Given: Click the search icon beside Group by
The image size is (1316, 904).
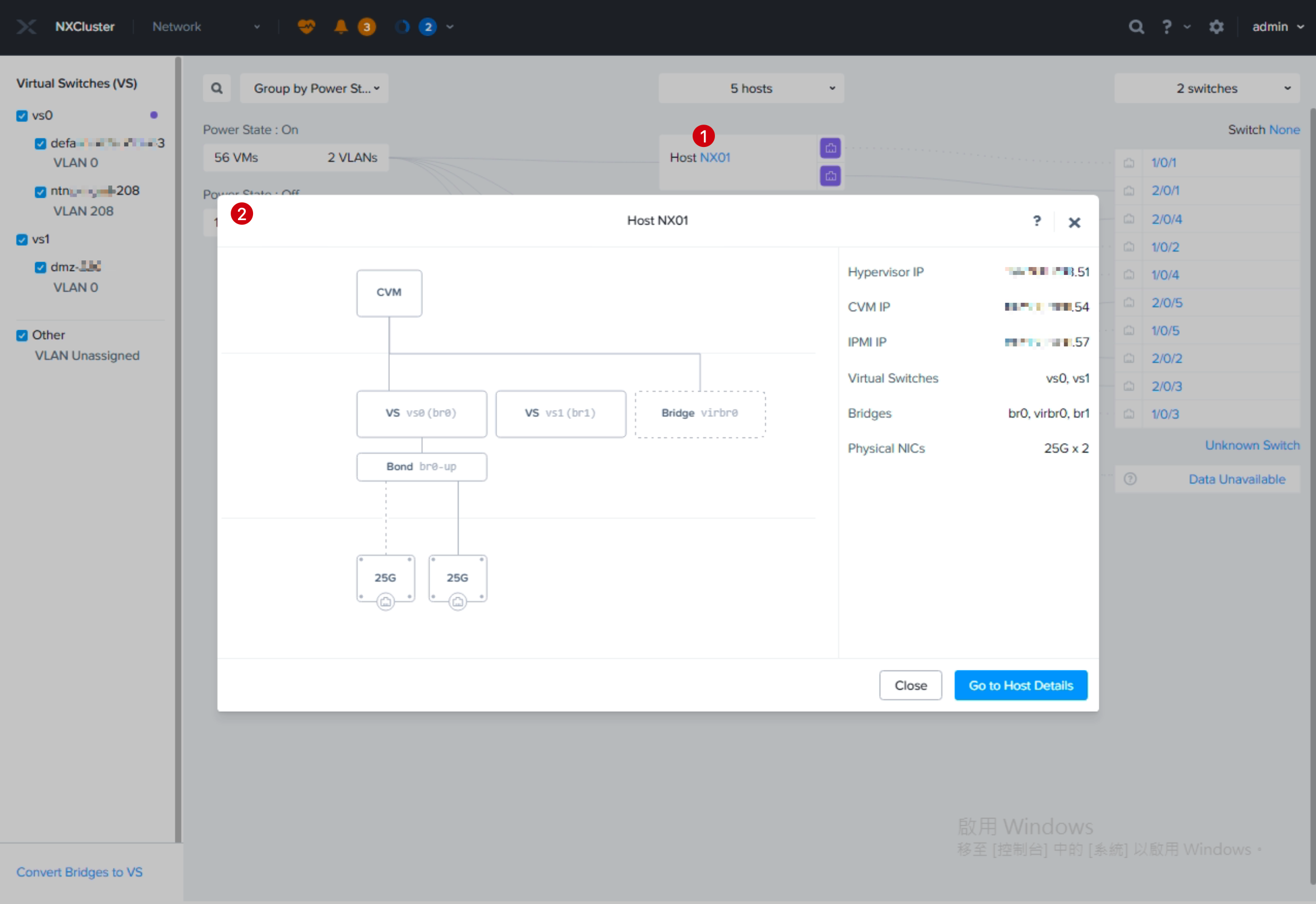Looking at the screenshot, I should click(217, 88).
